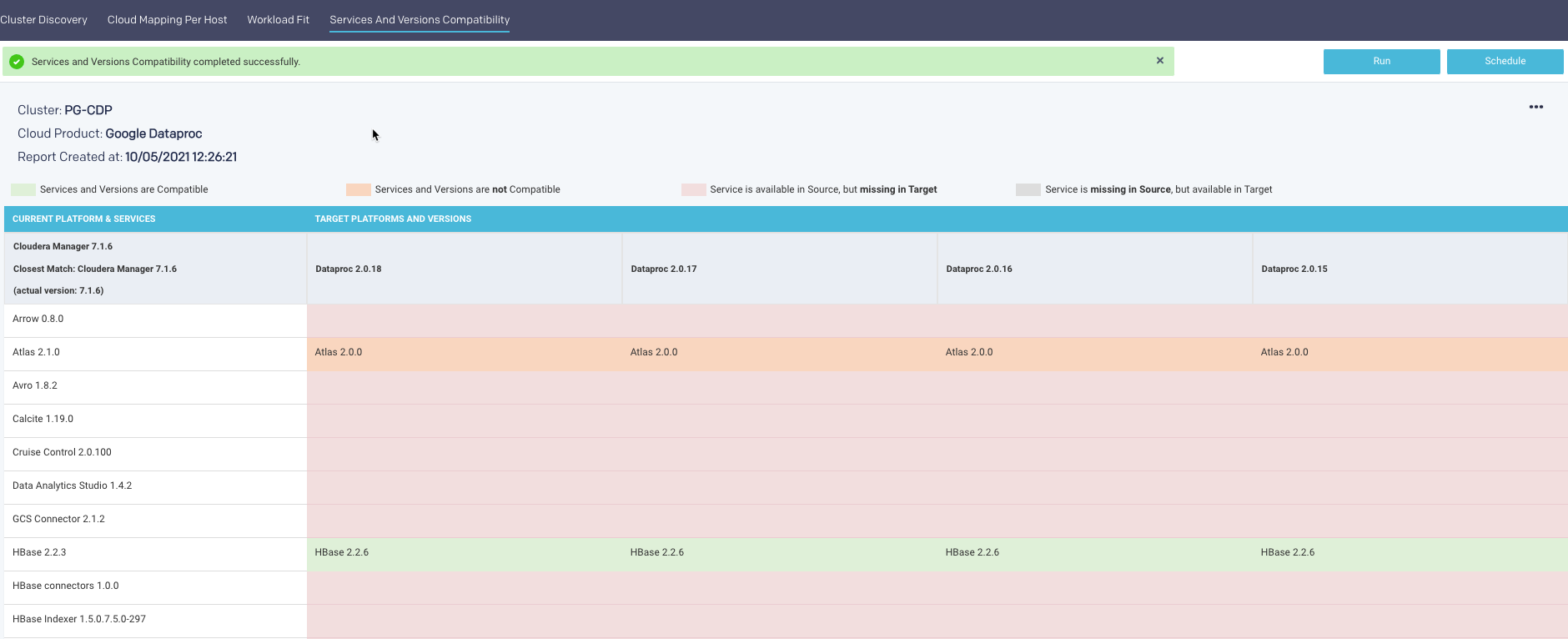
Task: Click the PG-CDP cluster name
Action: pyautogui.click(x=88, y=110)
